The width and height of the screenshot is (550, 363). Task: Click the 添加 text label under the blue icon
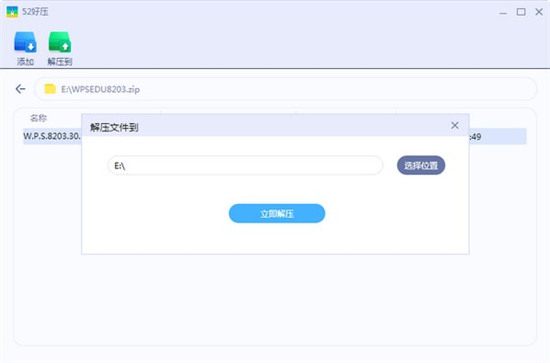point(25,62)
